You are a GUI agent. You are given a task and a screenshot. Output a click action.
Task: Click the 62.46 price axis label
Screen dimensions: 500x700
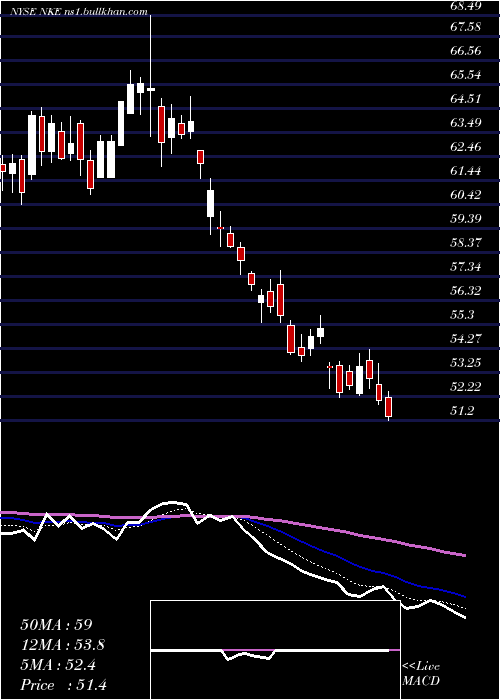[465, 146]
